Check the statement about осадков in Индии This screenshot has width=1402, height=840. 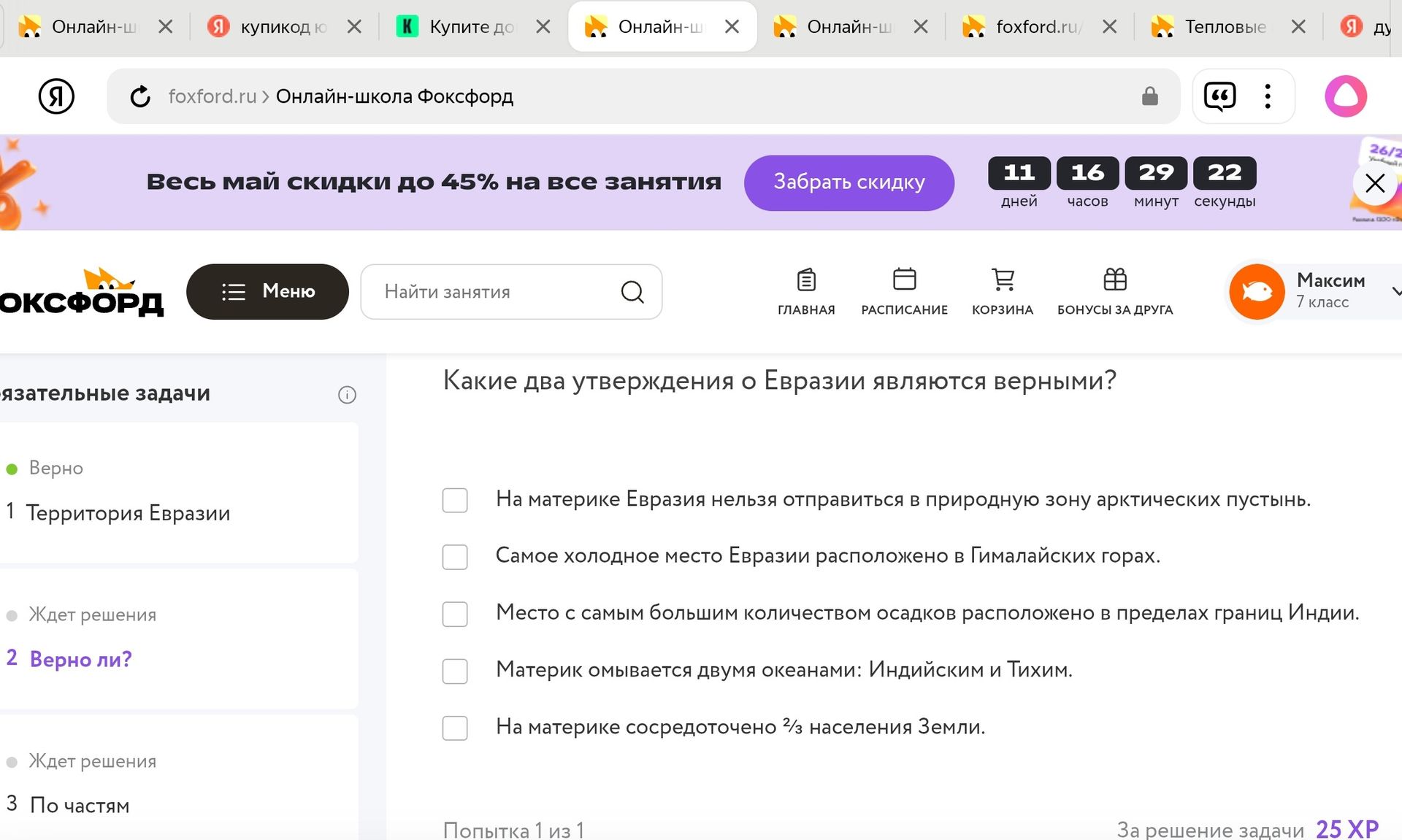pos(455,614)
